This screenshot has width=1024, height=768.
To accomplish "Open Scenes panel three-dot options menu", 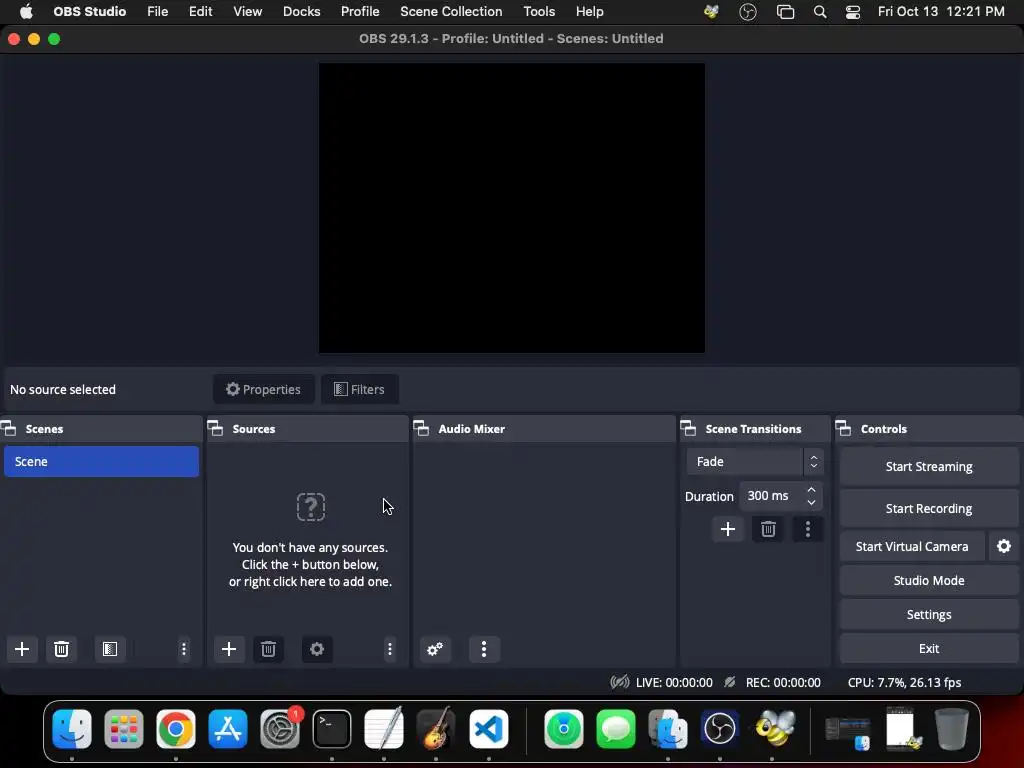I will pyautogui.click(x=184, y=648).
